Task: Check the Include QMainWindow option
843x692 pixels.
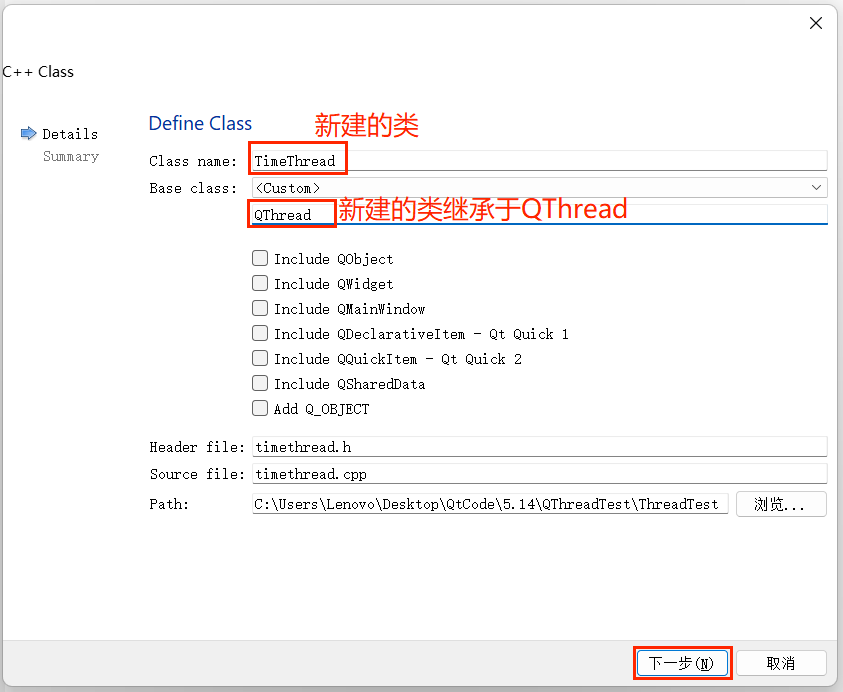Action: (x=260, y=309)
